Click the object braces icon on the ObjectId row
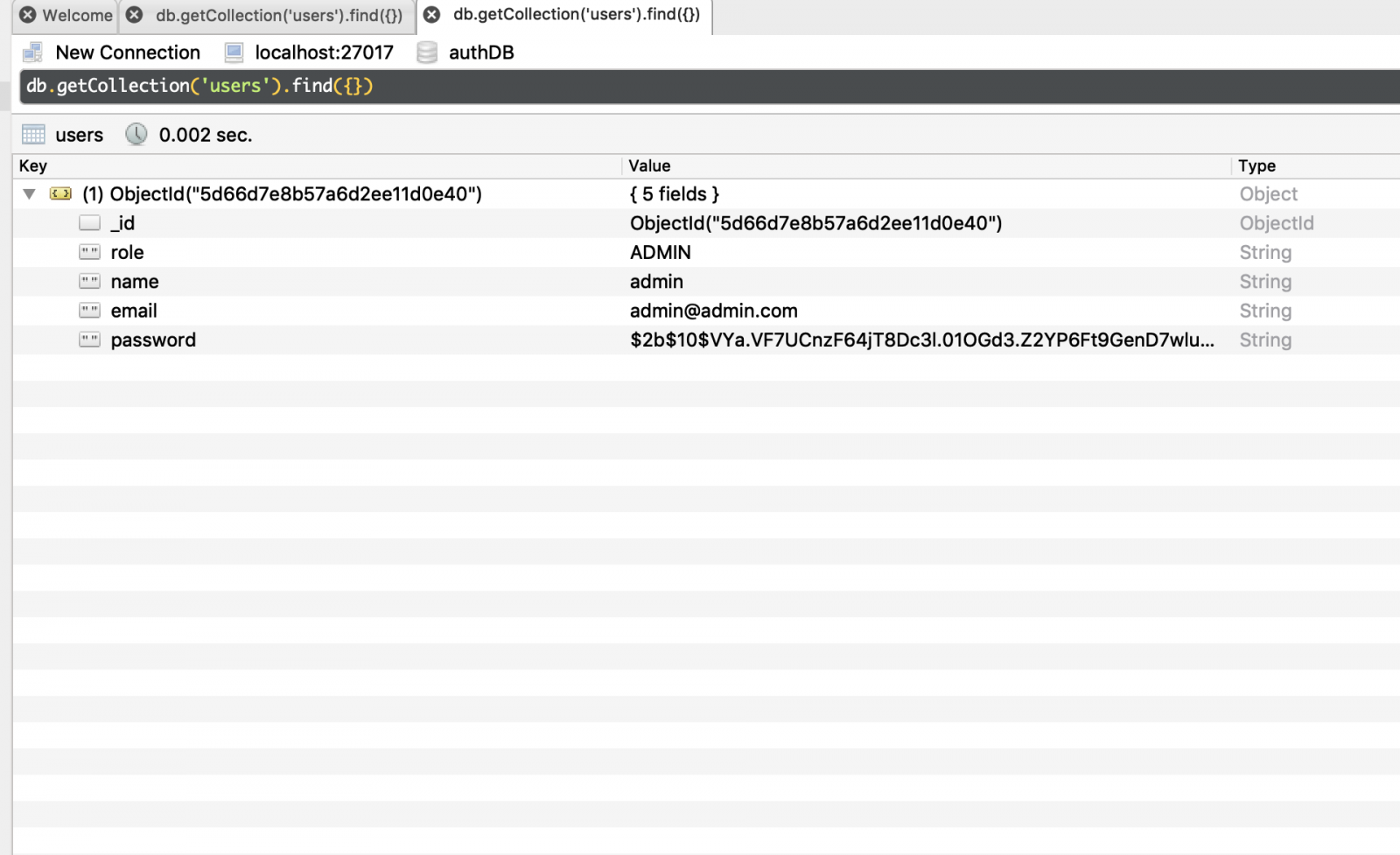 [60, 193]
